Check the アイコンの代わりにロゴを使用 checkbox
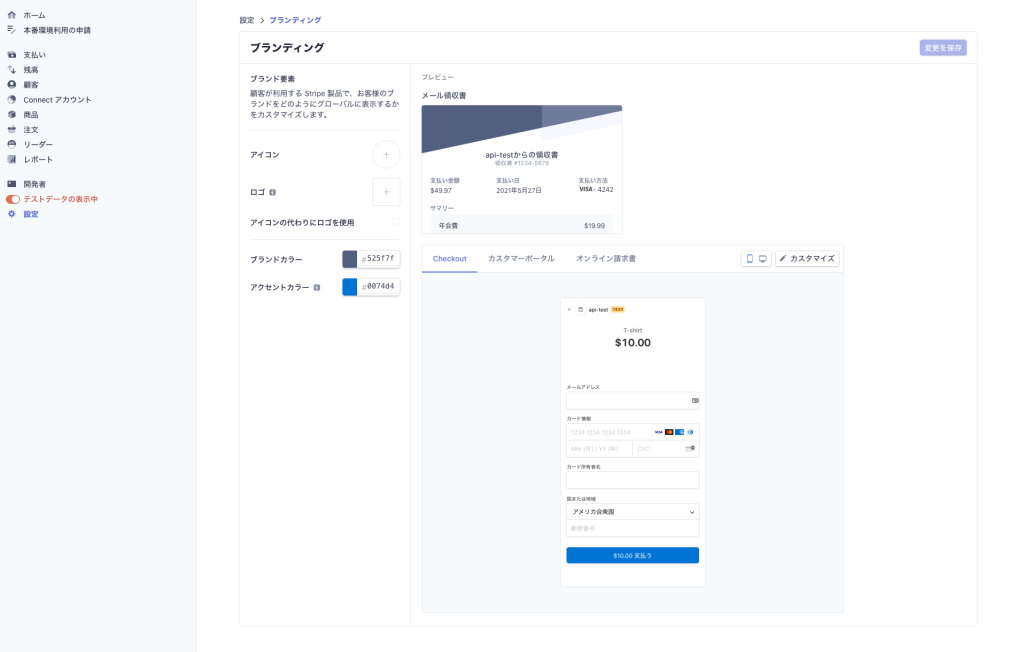 [396, 222]
